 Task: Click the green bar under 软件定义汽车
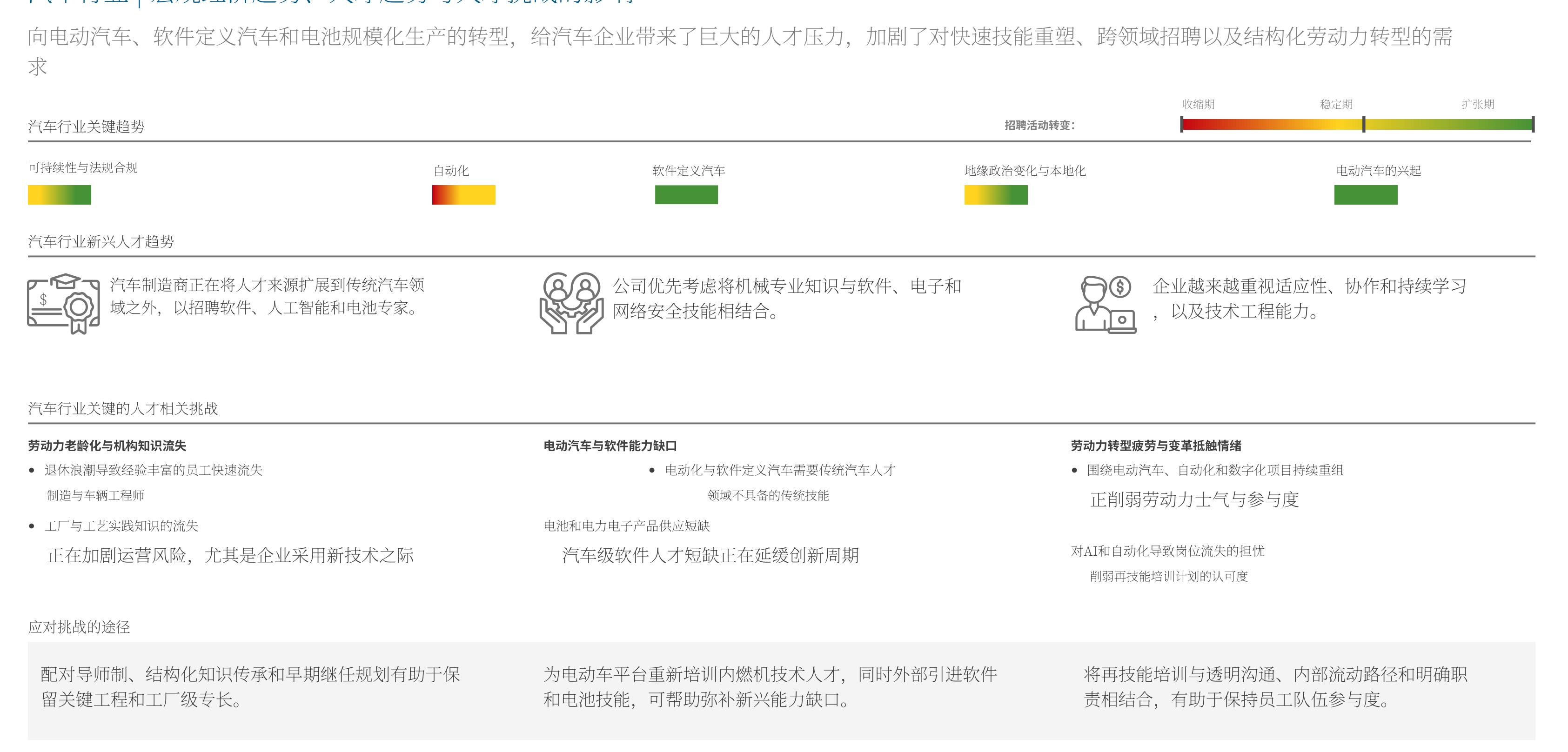click(687, 195)
